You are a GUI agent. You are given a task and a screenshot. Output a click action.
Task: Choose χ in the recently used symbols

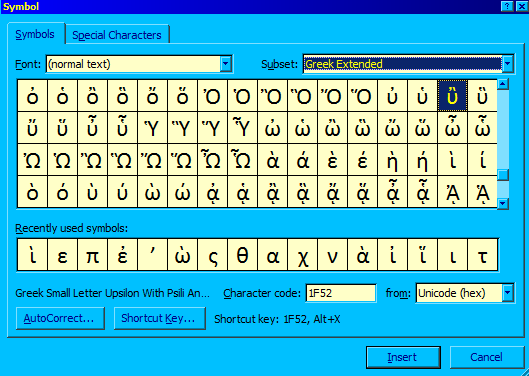tap(303, 255)
